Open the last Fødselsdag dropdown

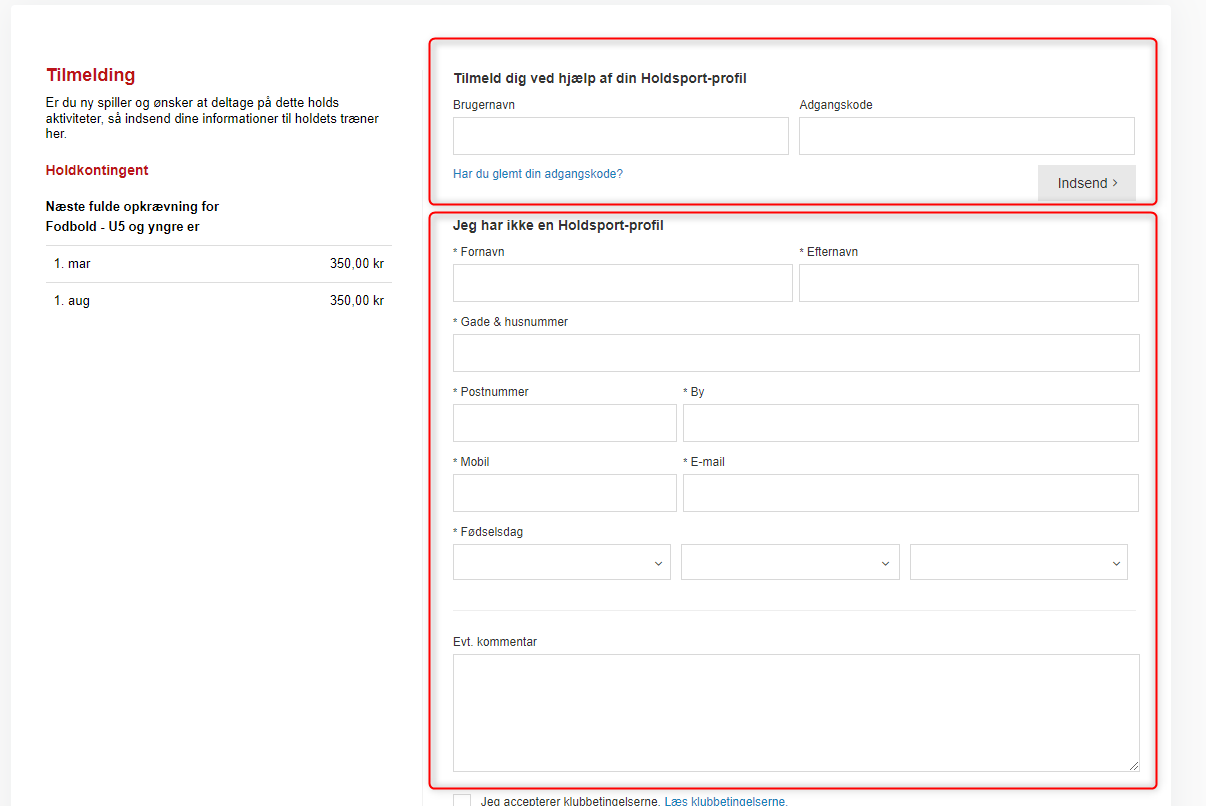(x=1018, y=563)
